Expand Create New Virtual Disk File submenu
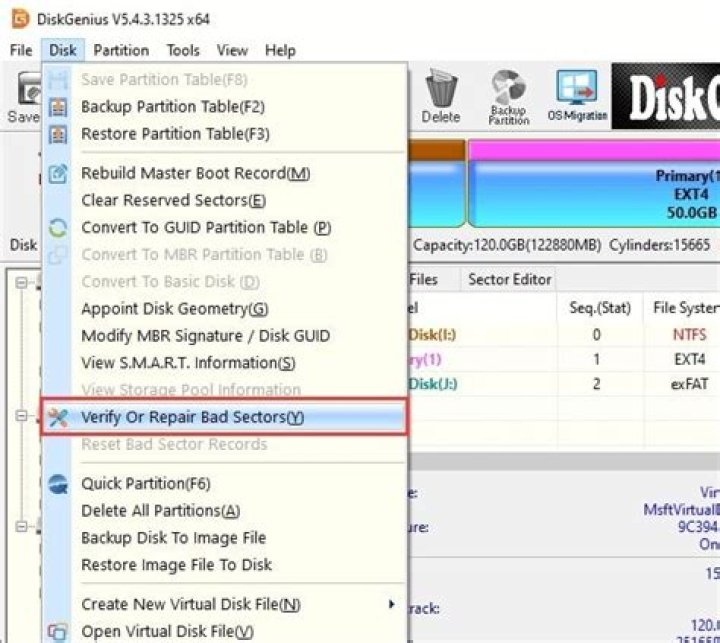Screen dimensions: 720x643 point(225,604)
